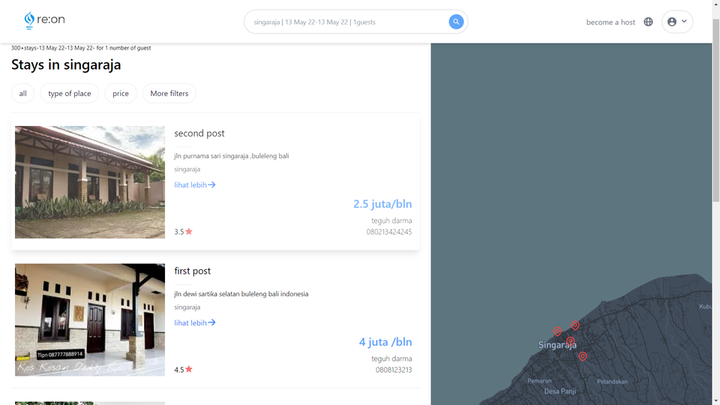Open More filters
The width and height of the screenshot is (720, 405).
(x=169, y=93)
